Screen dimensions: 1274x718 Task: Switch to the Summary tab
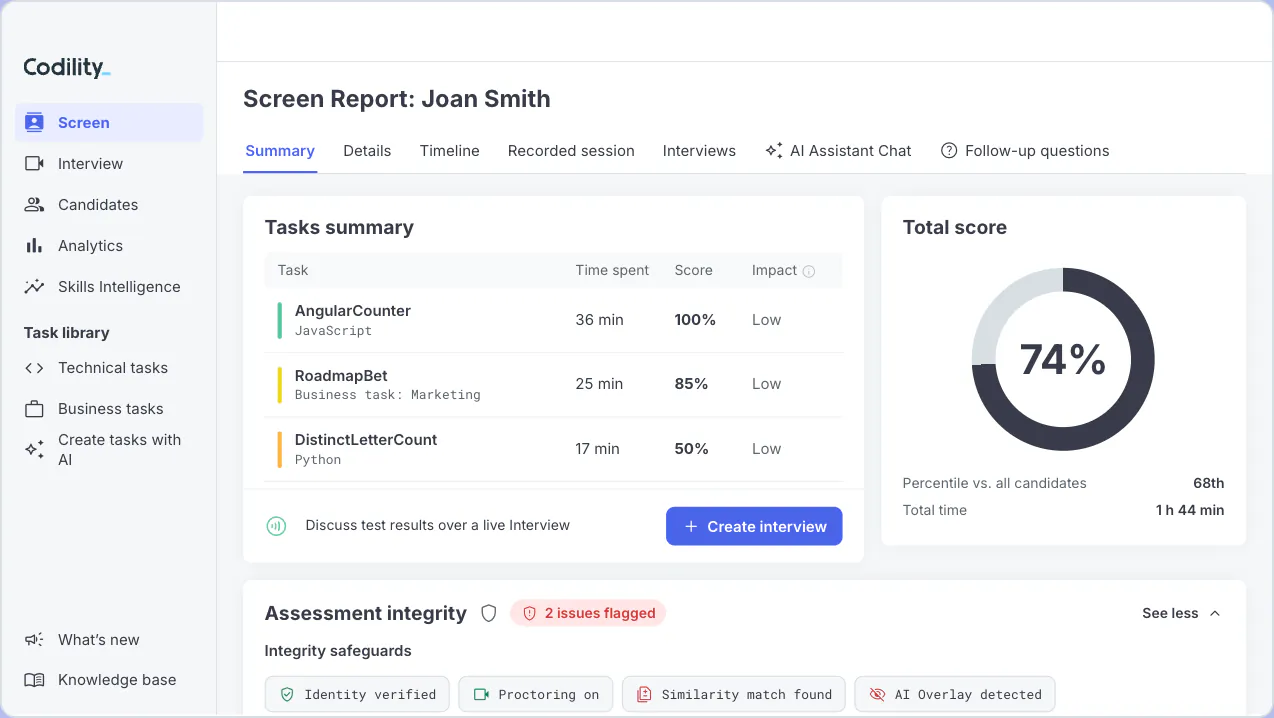coord(280,151)
